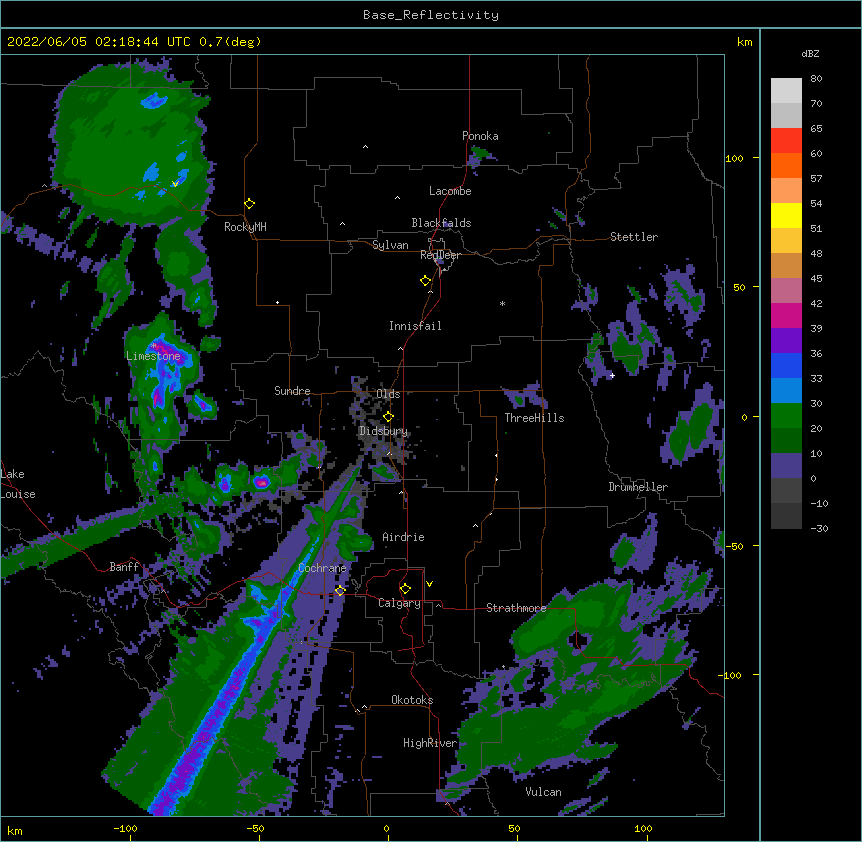Click the RedDeer label
This screenshot has width=862, height=842.
(440, 255)
